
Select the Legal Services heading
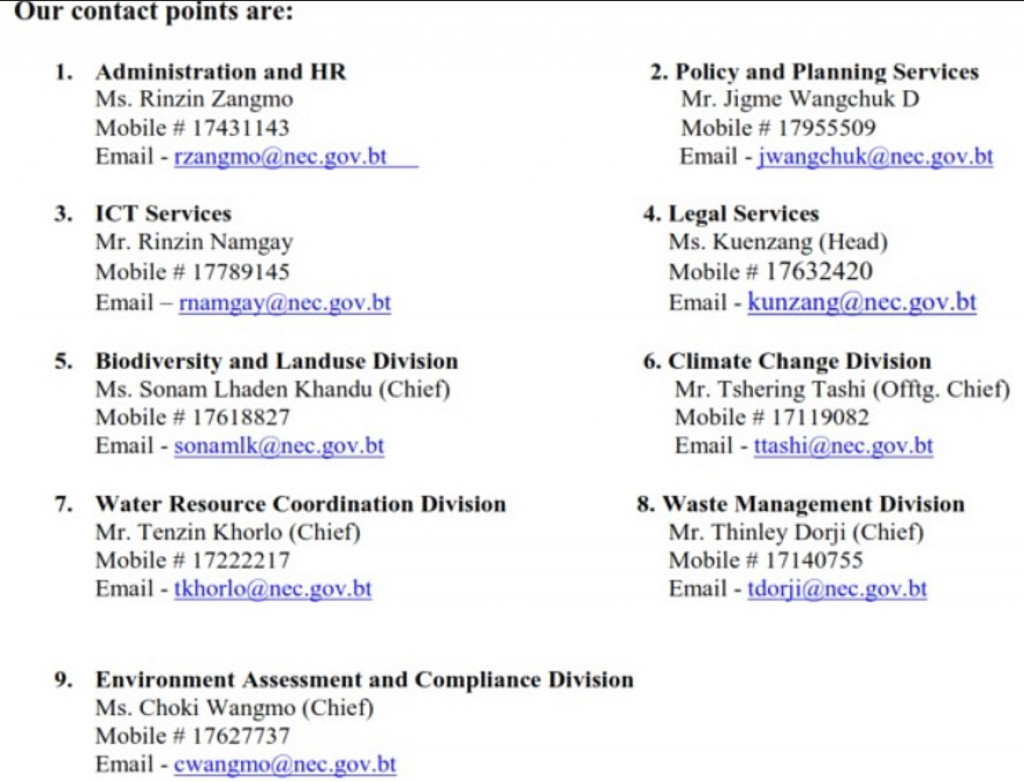click(743, 214)
